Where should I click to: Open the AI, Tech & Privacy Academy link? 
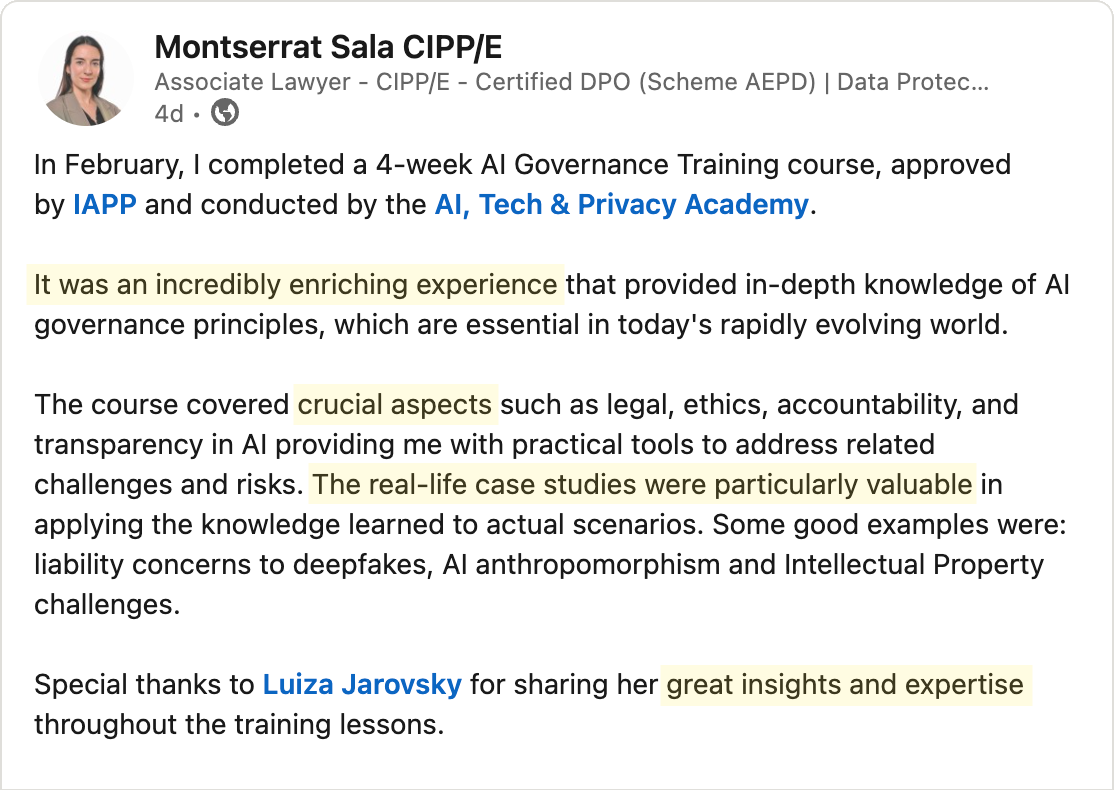point(622,205)
